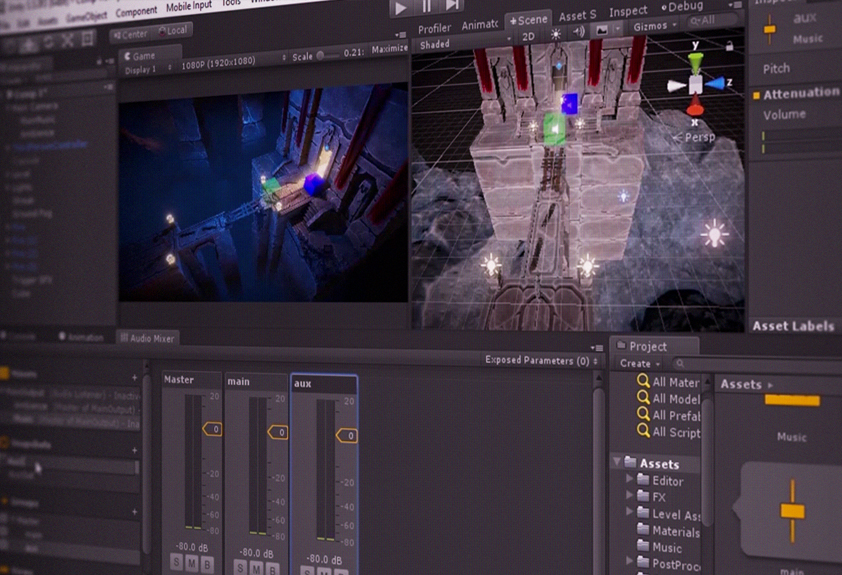The height and width of the screenshot is (575, 842).
Task: Select the large light gizmo at right
Action: pyautogui.click(x=715, y=235)
